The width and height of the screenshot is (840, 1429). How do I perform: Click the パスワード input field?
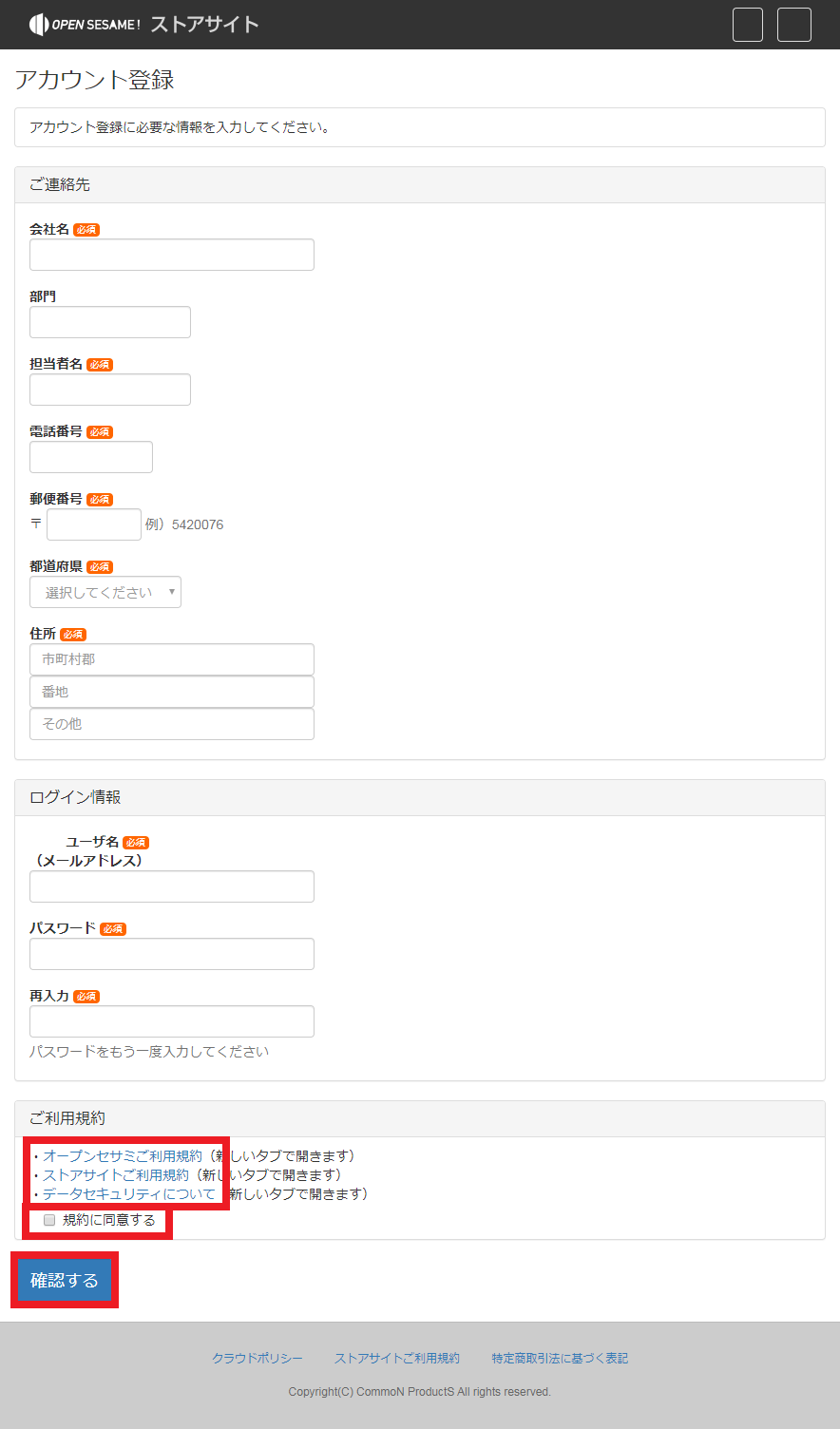click(172, 954)
